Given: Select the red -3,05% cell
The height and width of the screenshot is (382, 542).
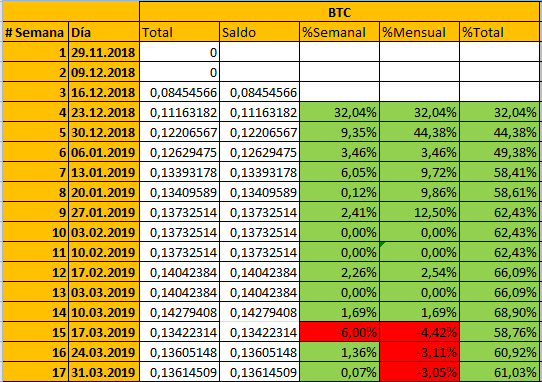Looking at the screenshot, I should [x=419, y=372].
